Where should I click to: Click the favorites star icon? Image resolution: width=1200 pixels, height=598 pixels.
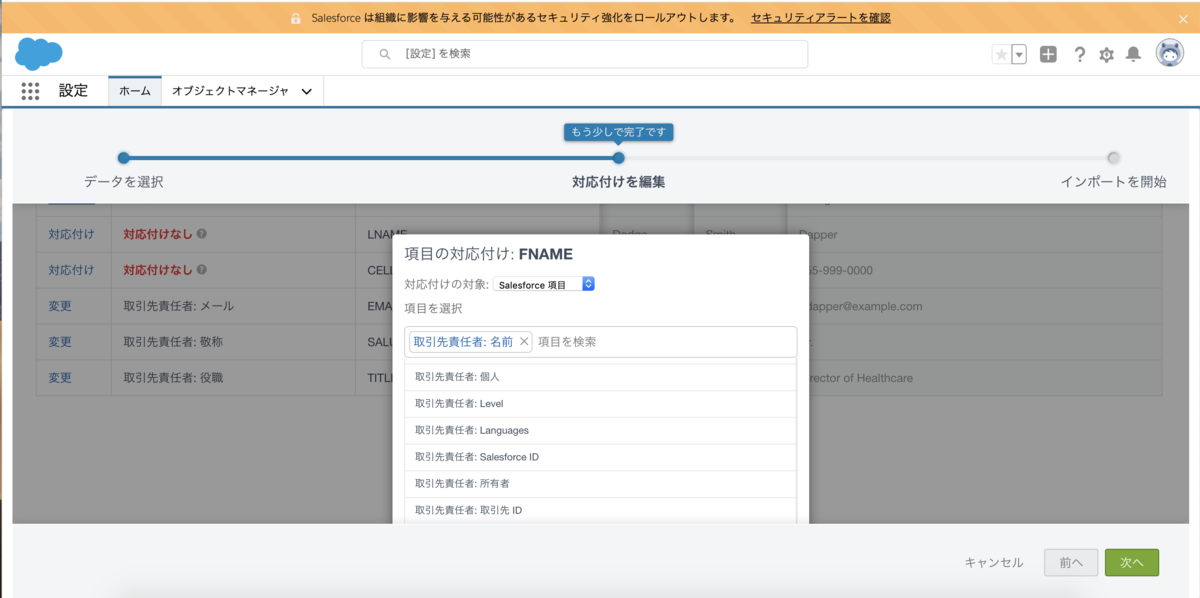[1001, 55]
